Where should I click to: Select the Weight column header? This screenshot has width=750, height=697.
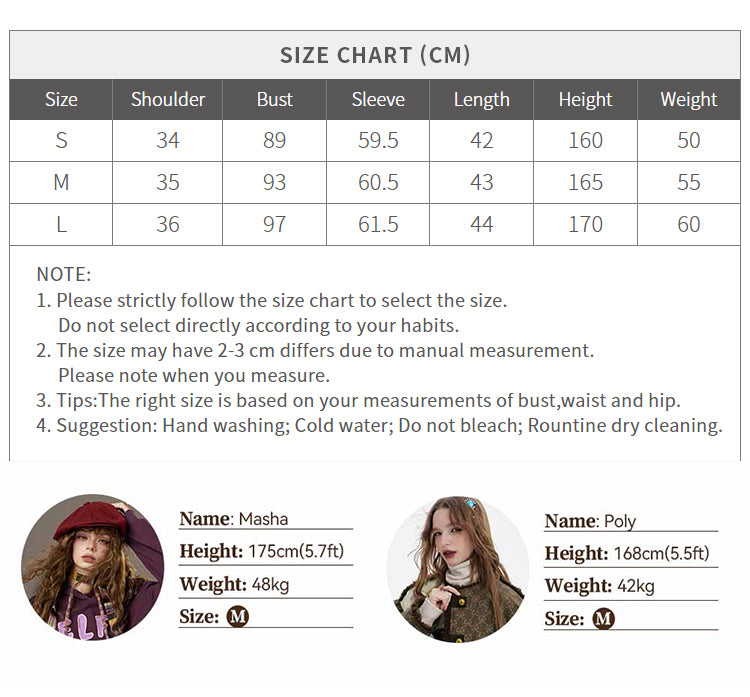(688, 99)
